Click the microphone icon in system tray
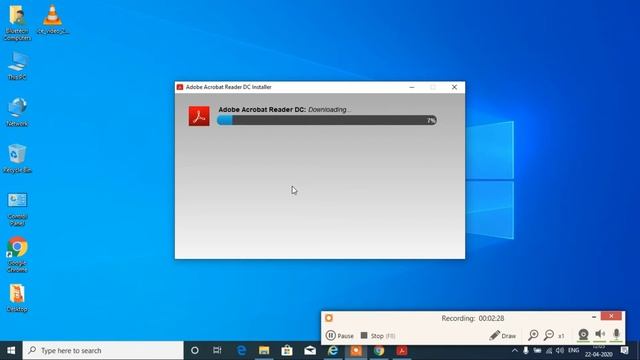640x360 pixels. 526,351
